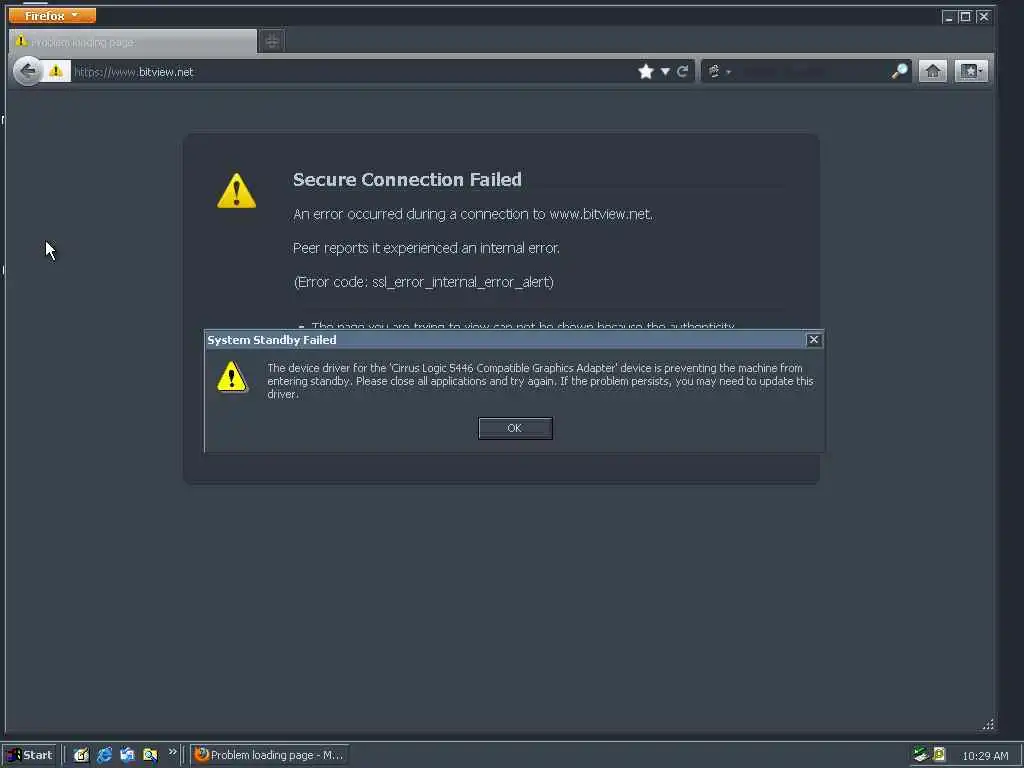Launch the first quick launch icon beside Start
This screenshot has height=768, width=1024.
(x=81, y=755)
